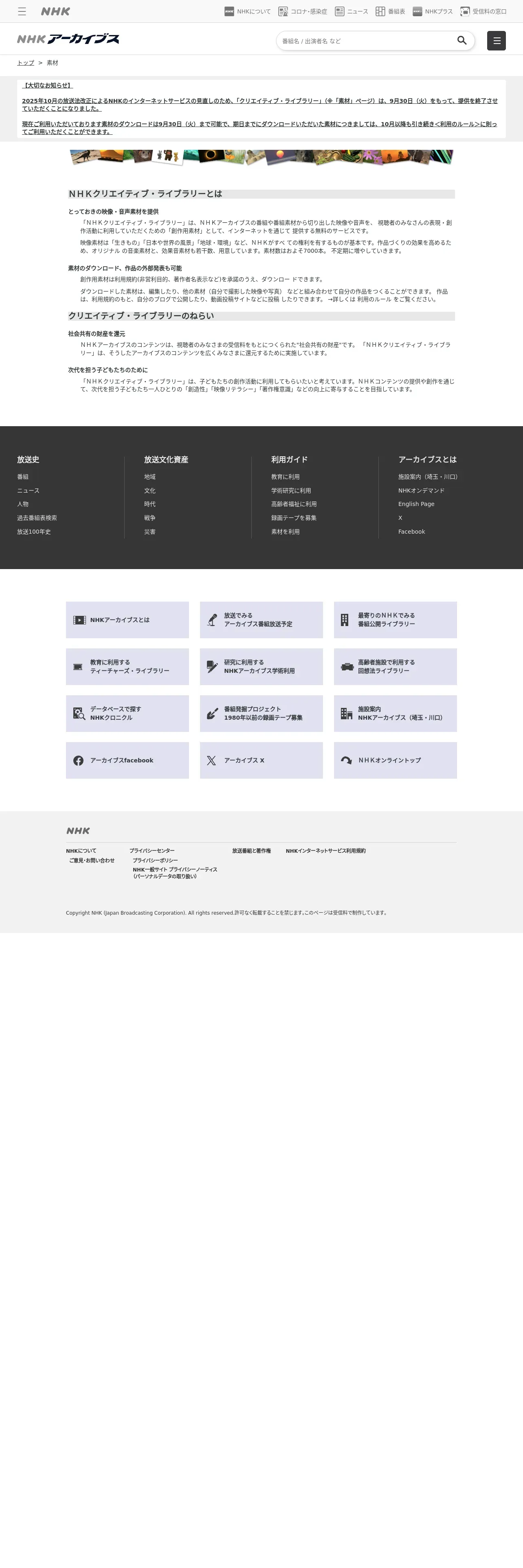Click the pen icon on 学術利用 tile
This screenshot has width=523, height=1568.
coord(212,666)
